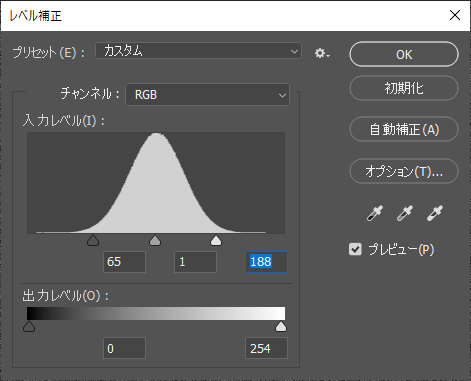
Task: Click the input highlight slider handle
Action: pos(216,240)
